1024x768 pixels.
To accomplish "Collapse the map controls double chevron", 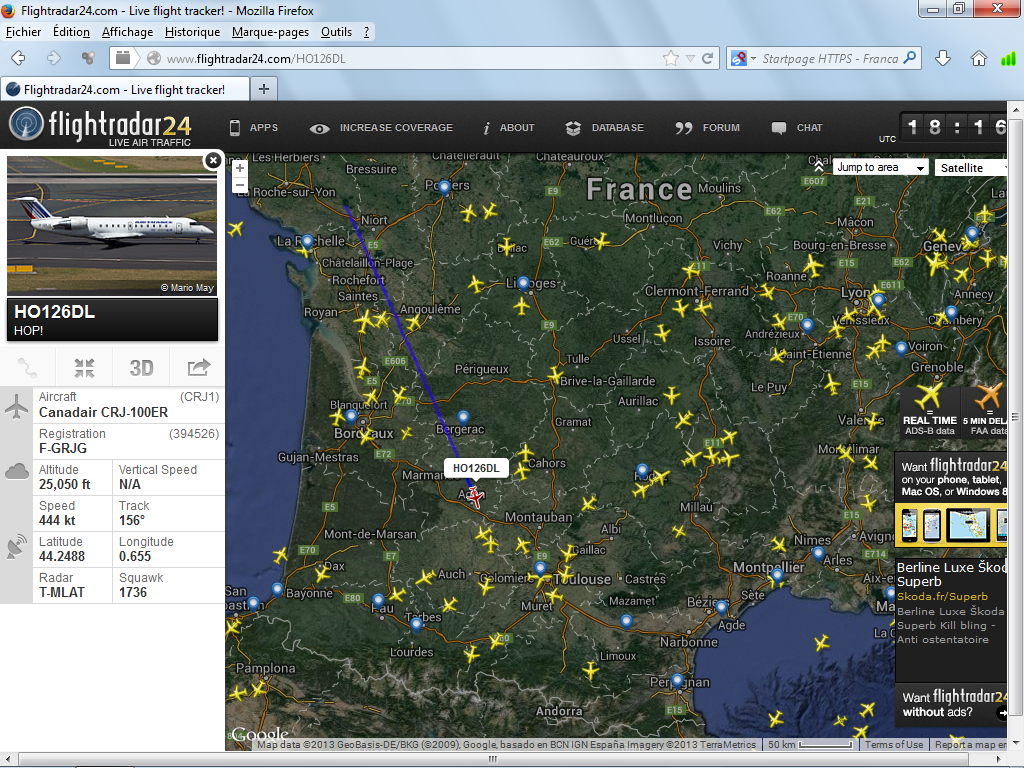I will click(x=819, y=167).
